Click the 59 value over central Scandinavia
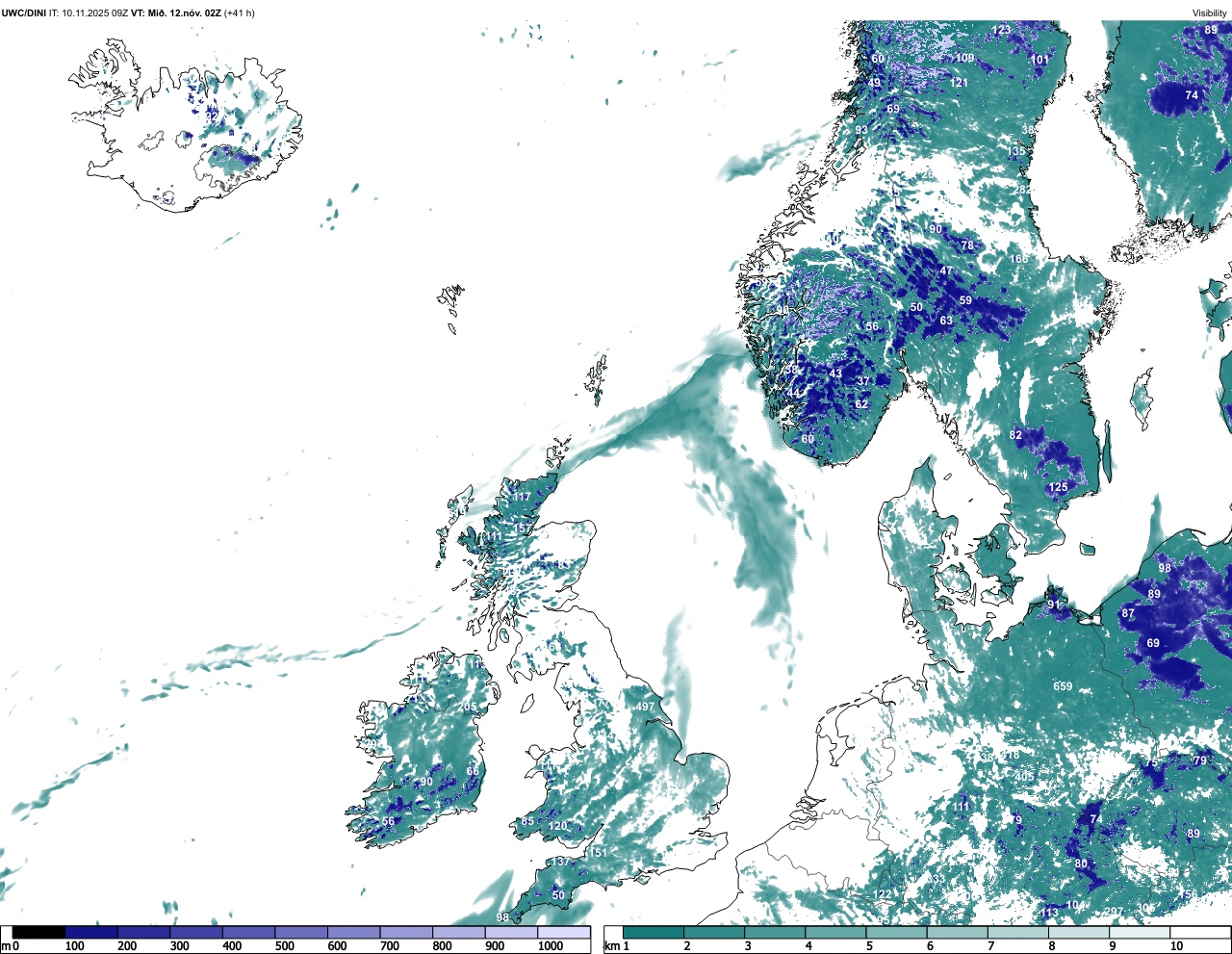Viewport: 1232px width, 954px height. click(965, 300)
